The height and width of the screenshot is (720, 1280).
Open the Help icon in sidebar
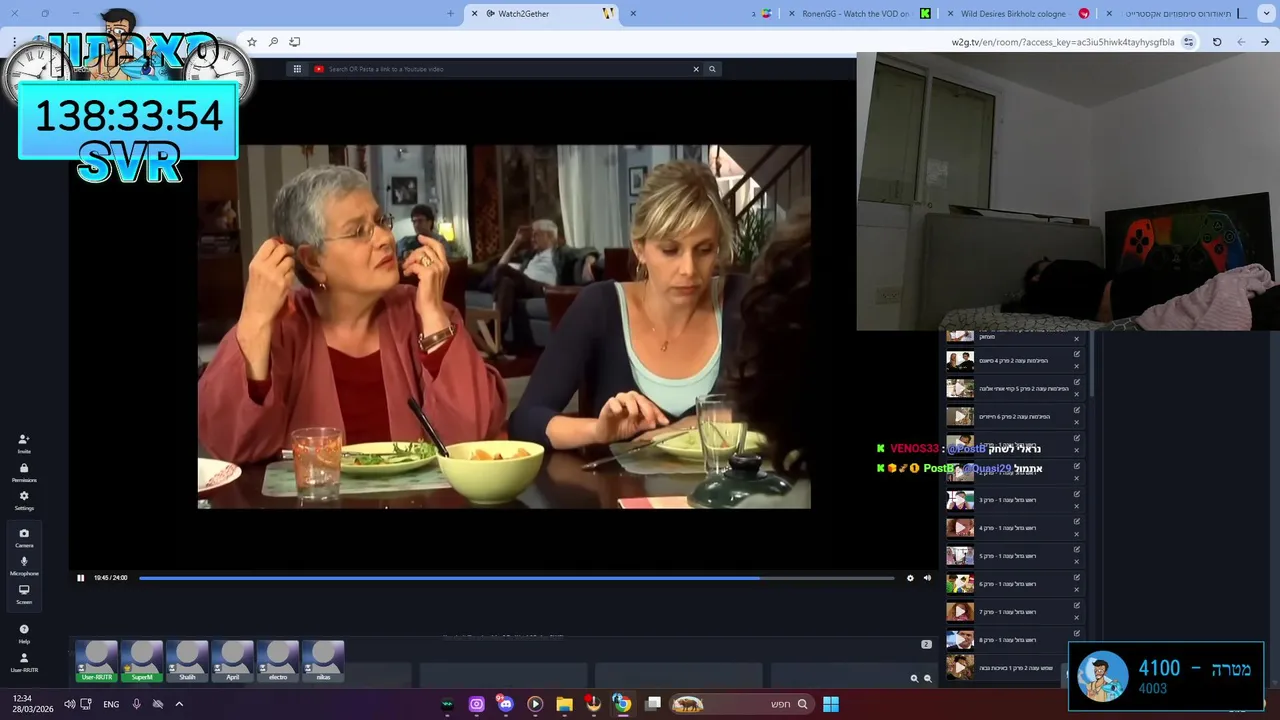tap(24, 633)
